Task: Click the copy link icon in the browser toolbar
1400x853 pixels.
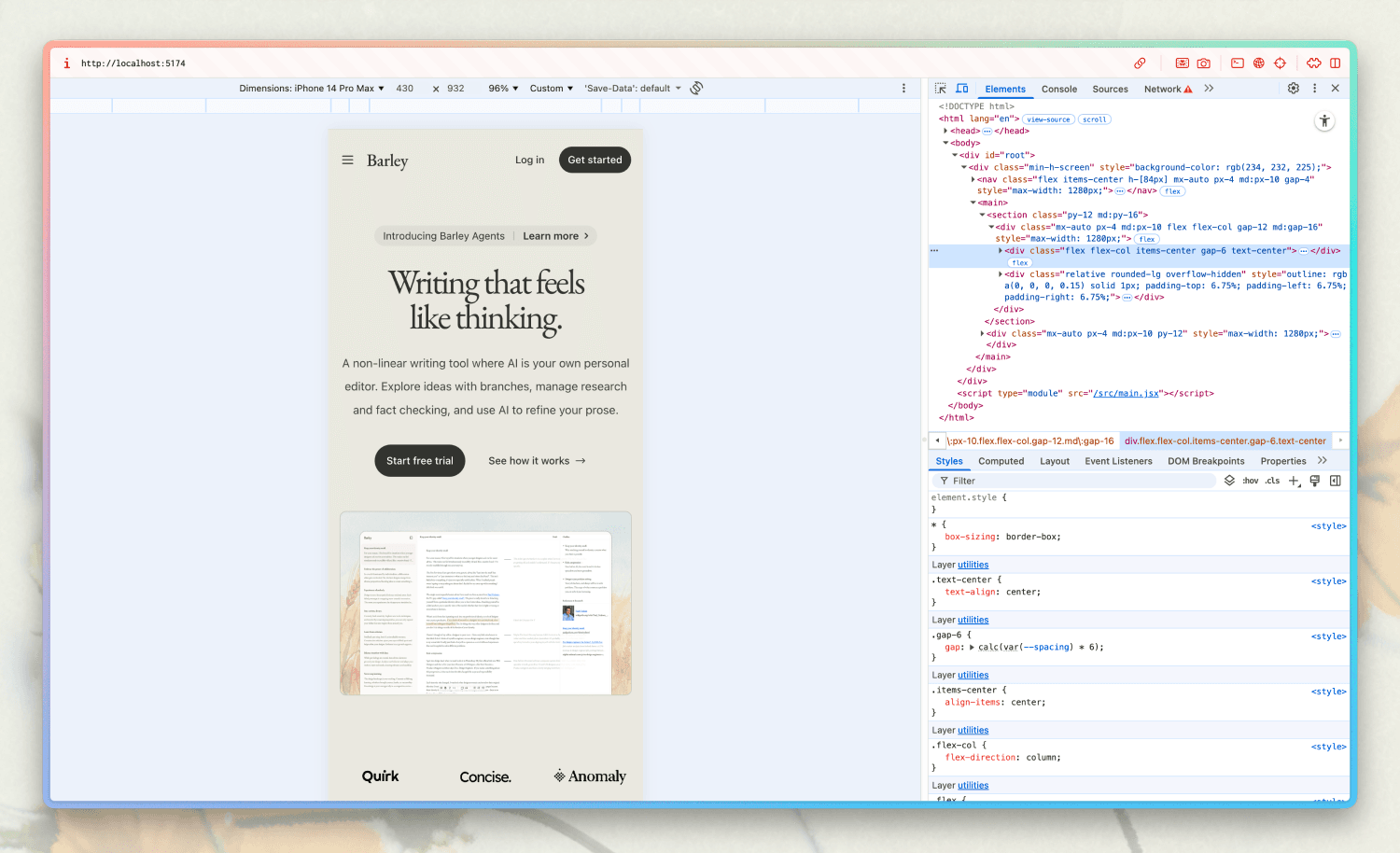Action: 1140,63
